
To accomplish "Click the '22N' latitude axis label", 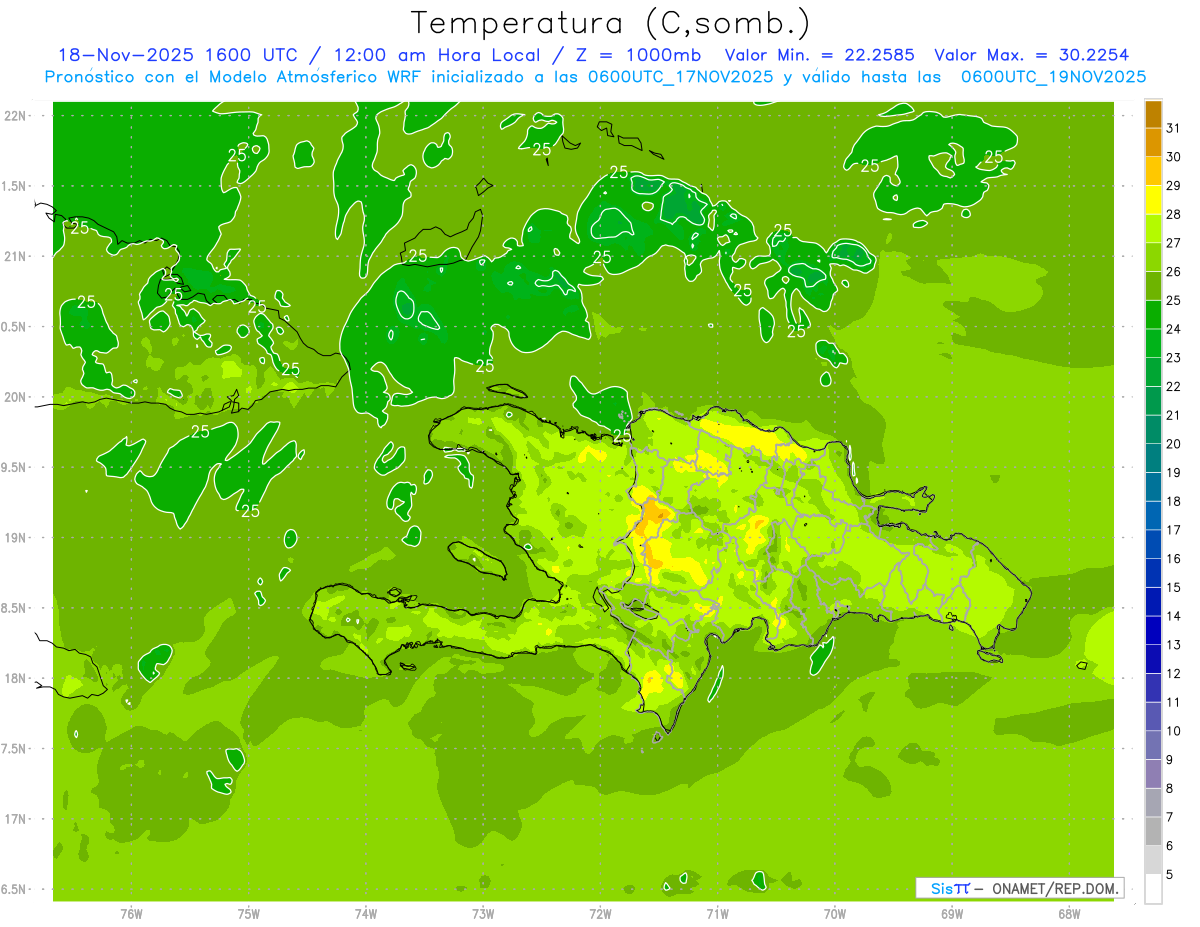I will pos(15,116).
